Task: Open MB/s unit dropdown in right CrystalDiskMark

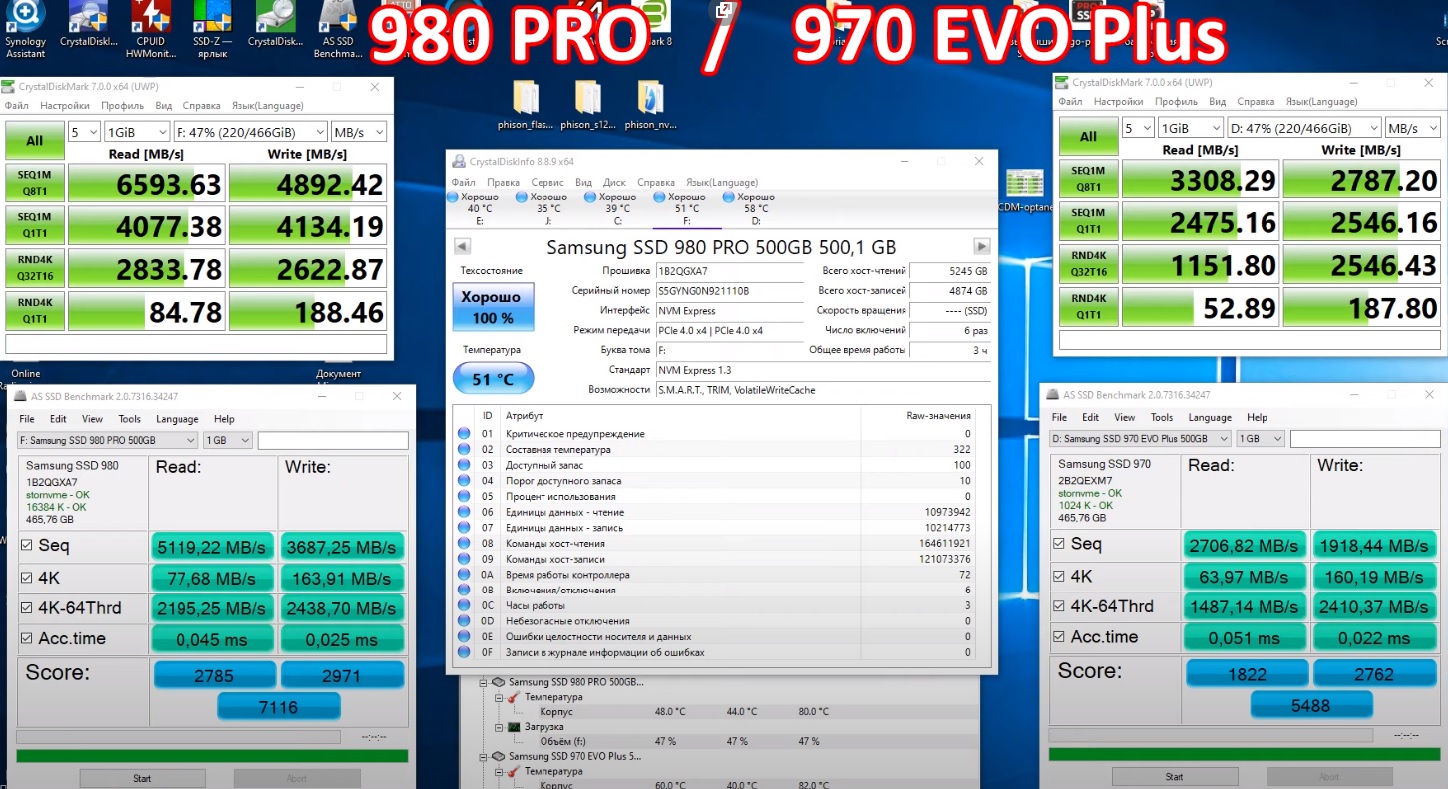Action: click(x=1413, y=128)
